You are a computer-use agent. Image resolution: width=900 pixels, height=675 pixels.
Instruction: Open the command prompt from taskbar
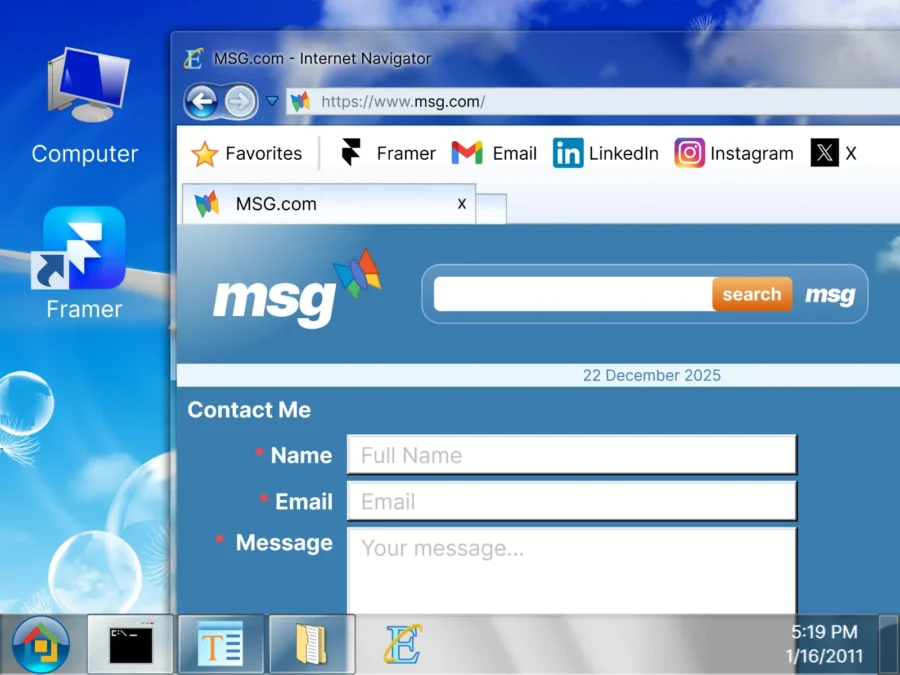pos(130,644)
